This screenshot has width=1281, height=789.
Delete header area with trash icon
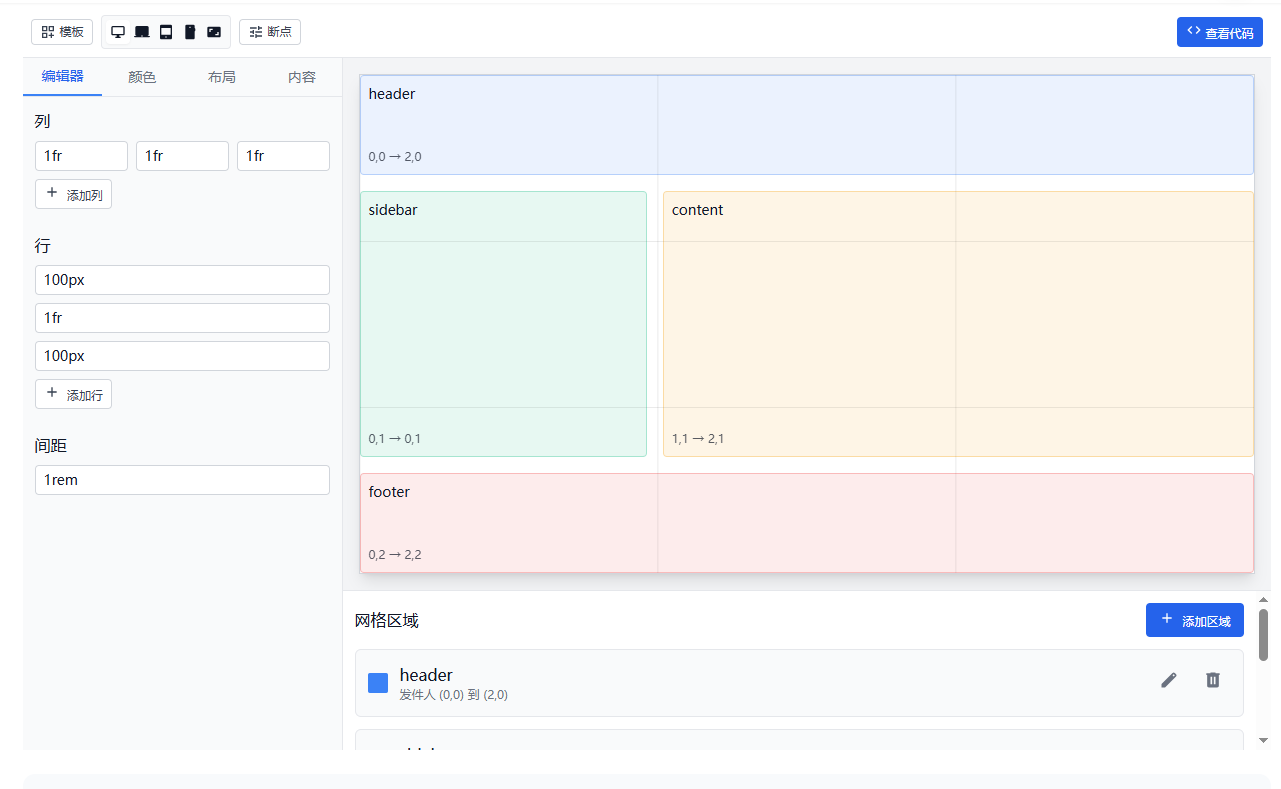(x=1213, y=680)
